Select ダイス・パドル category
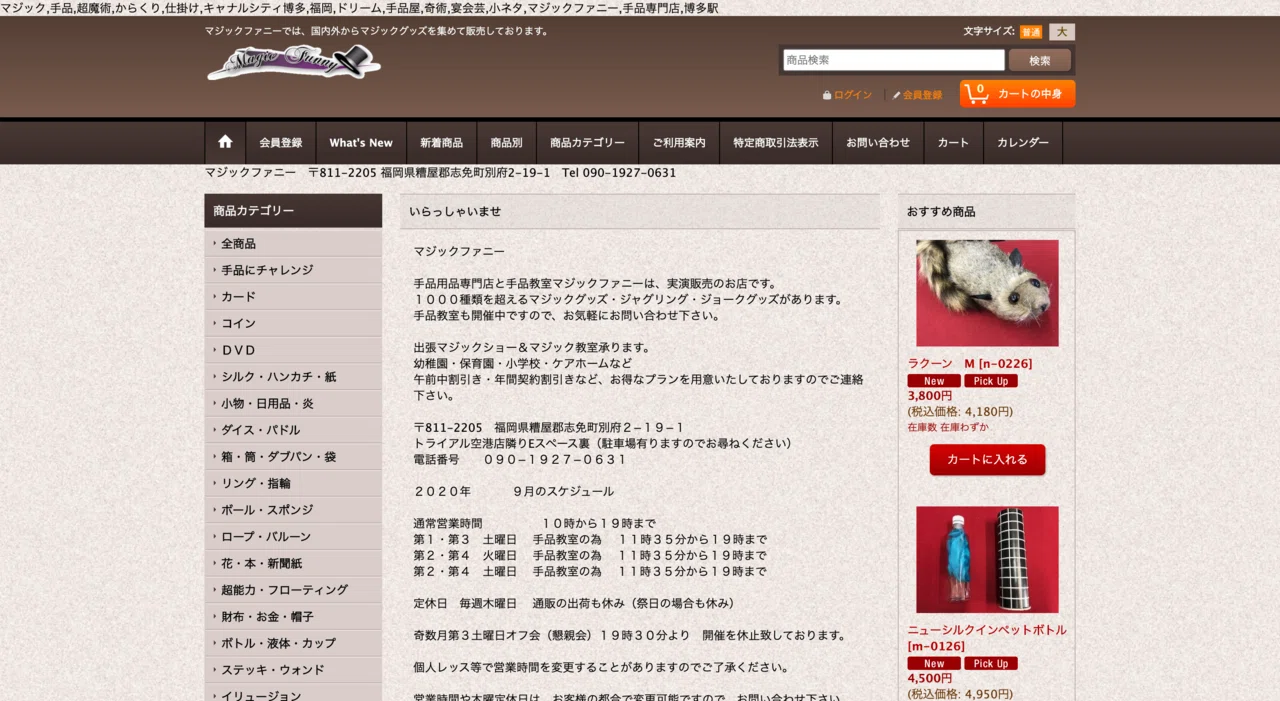The image size is (1280, 701). click(293, 430)
